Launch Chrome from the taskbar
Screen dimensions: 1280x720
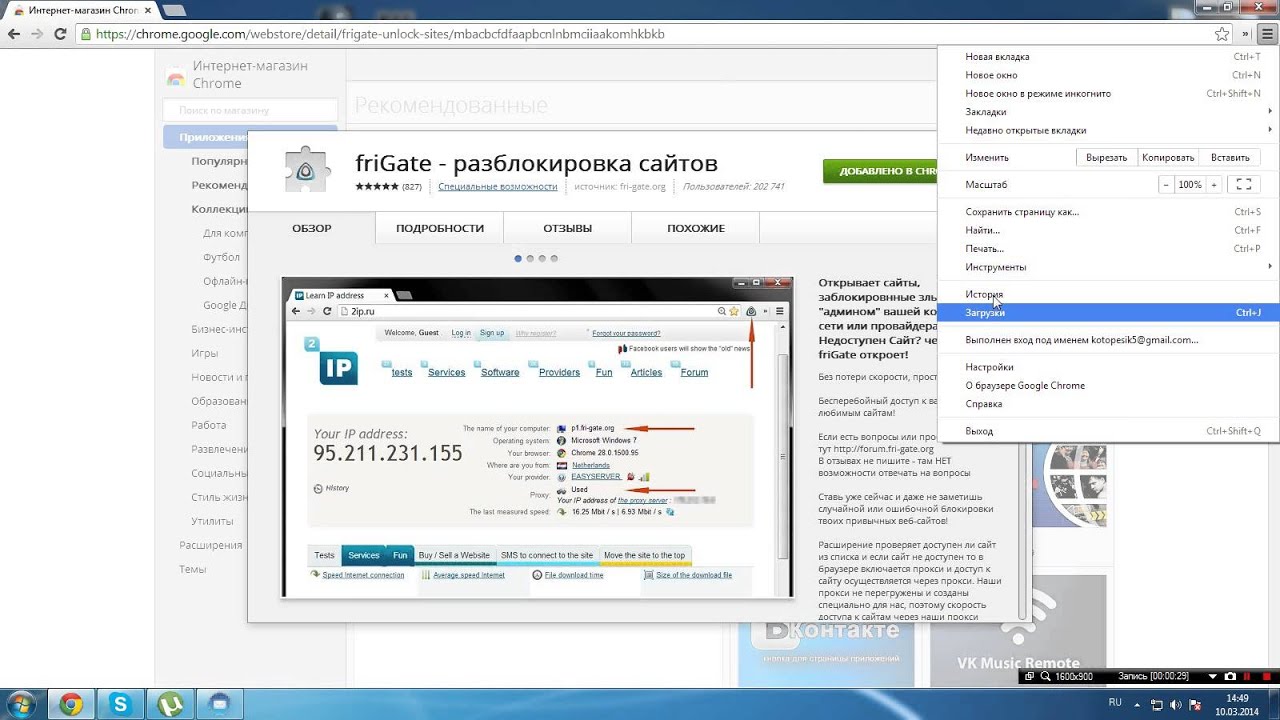click(70, 704)
